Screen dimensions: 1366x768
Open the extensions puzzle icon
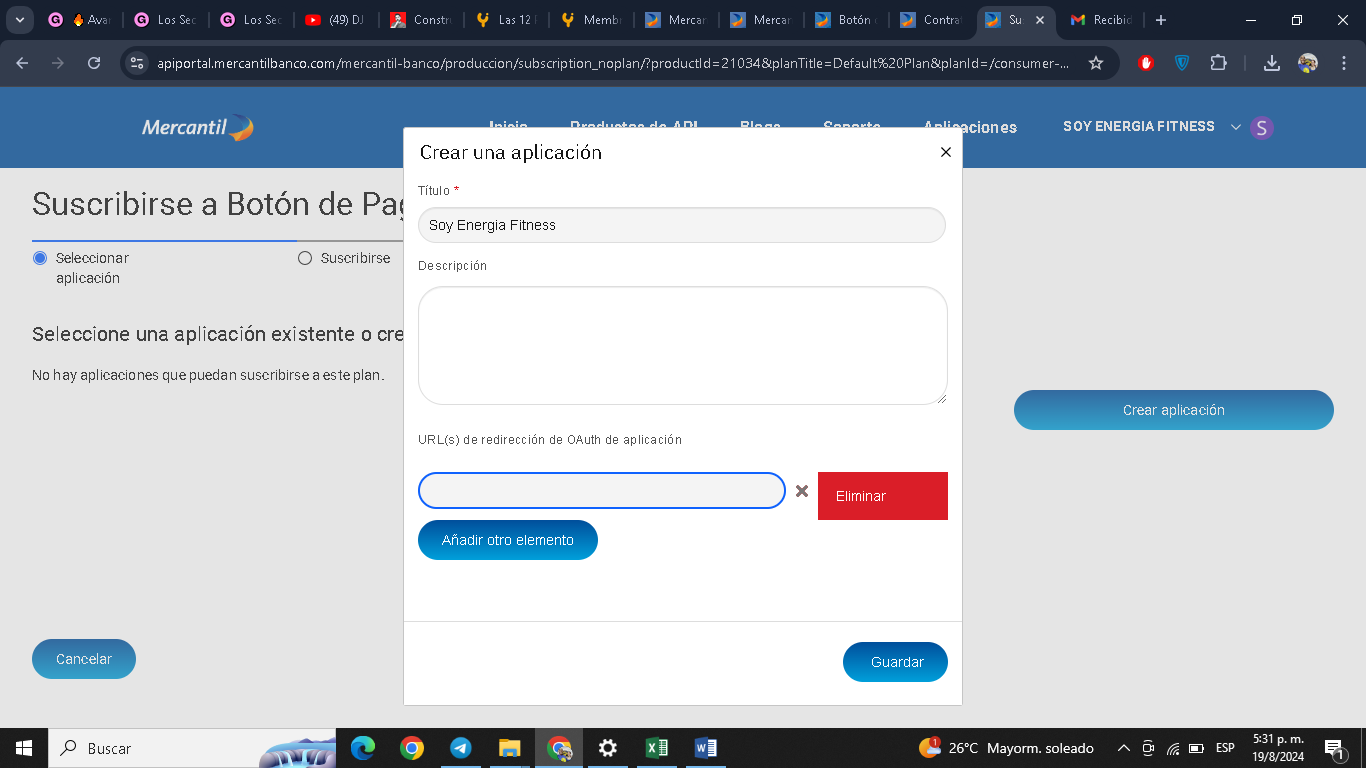1218,63
